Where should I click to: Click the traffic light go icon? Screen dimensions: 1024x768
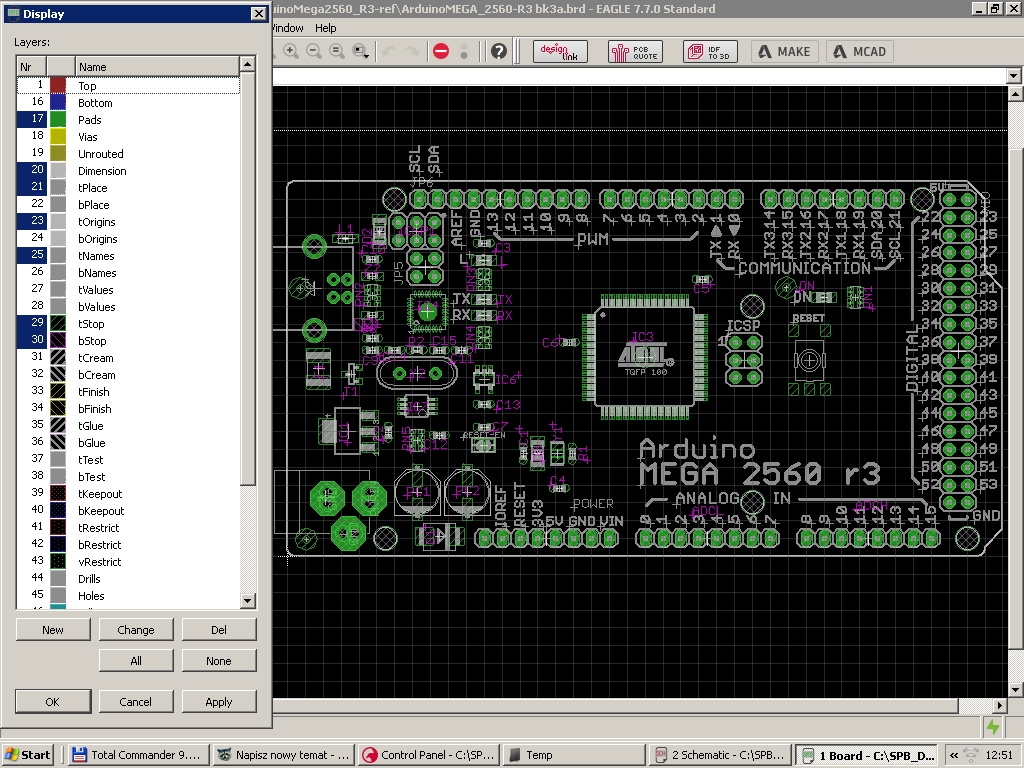pyautogui.click(x=464, y=51)
